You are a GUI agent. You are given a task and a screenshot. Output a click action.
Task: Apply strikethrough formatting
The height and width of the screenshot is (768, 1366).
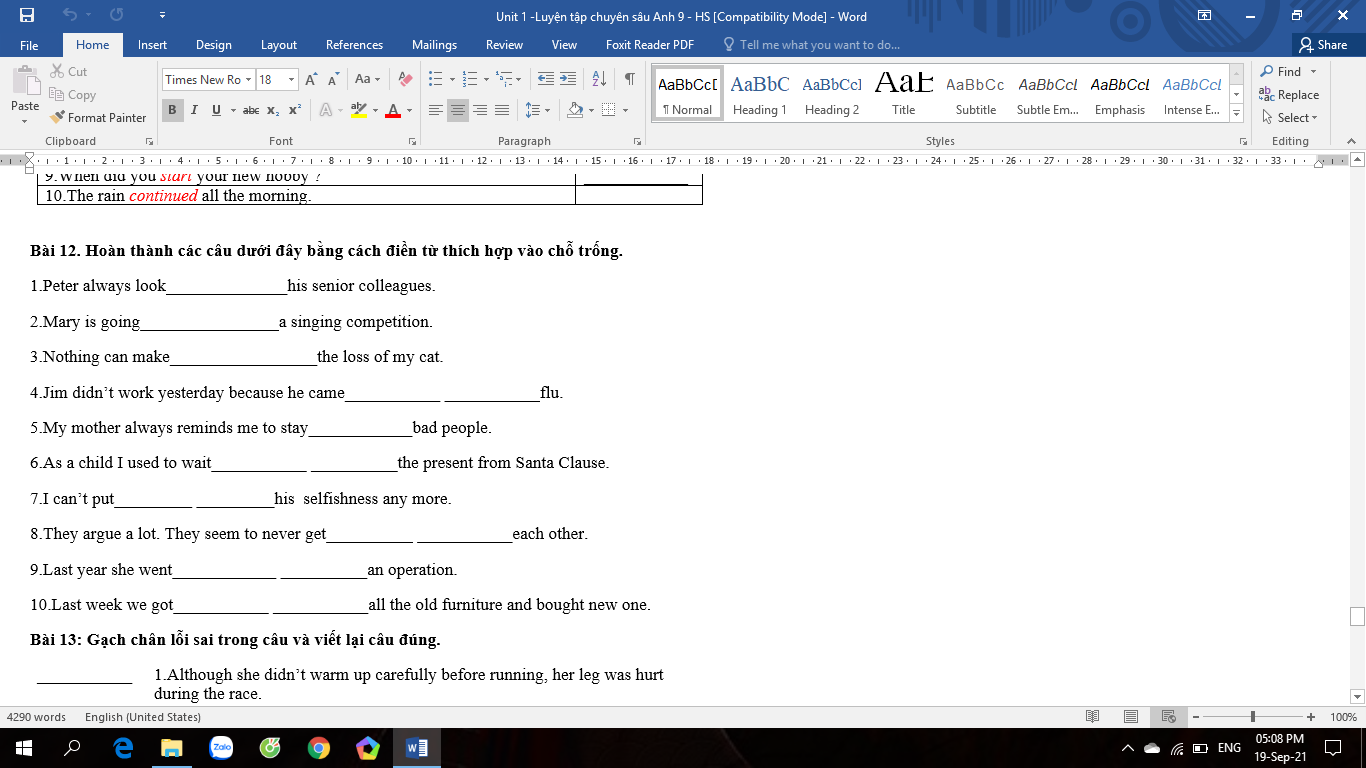(251, 110)
